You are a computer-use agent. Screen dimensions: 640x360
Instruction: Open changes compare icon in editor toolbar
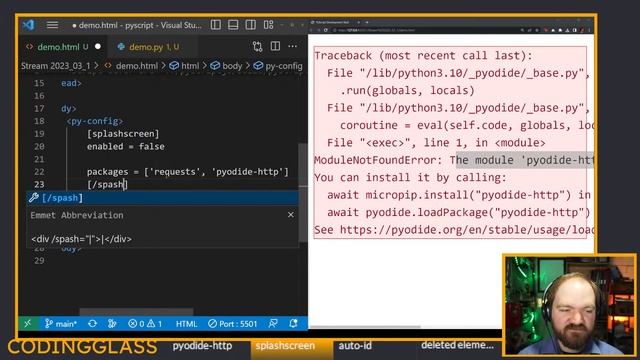tap(257, 47)
